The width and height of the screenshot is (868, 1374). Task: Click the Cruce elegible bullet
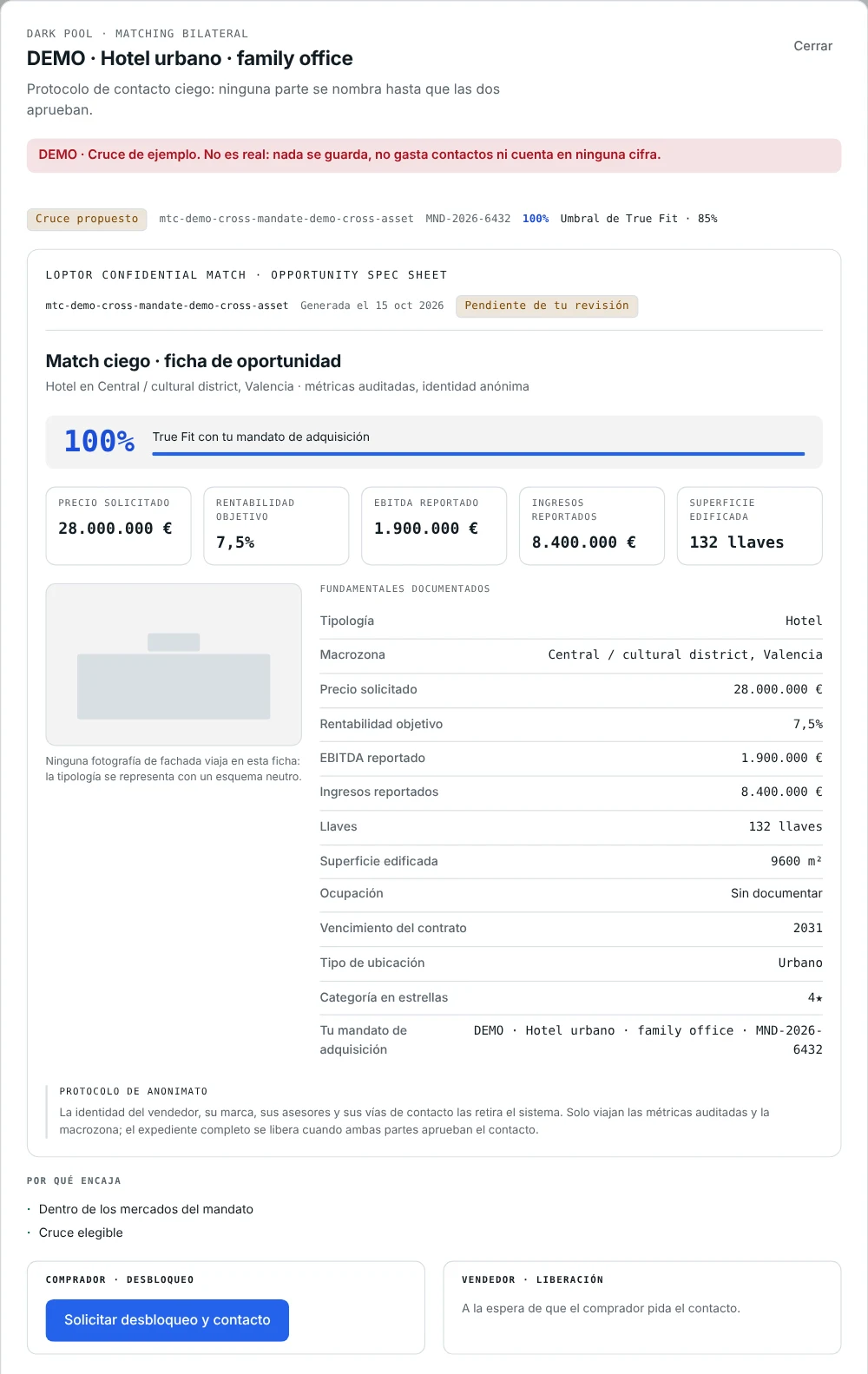tap(81, 1233)
